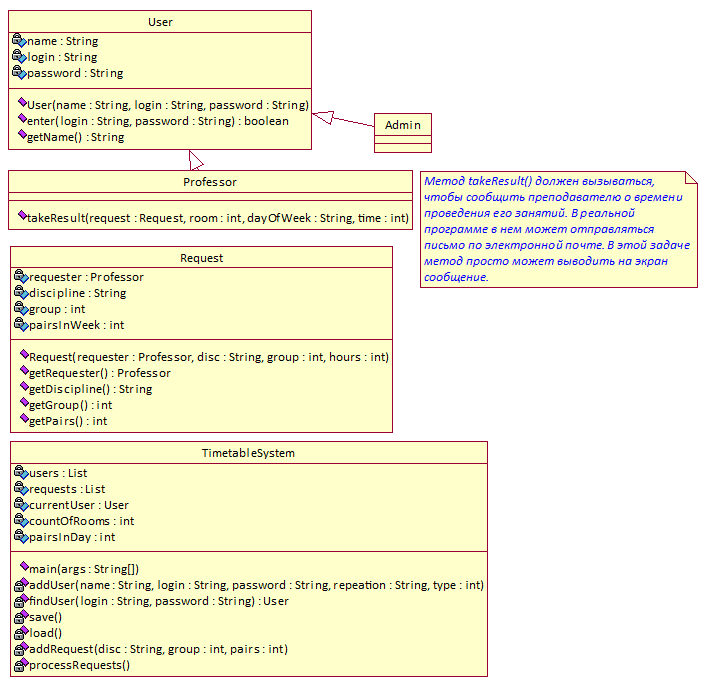
Task: Select the login : String attribute text
Action: (62, 57)
